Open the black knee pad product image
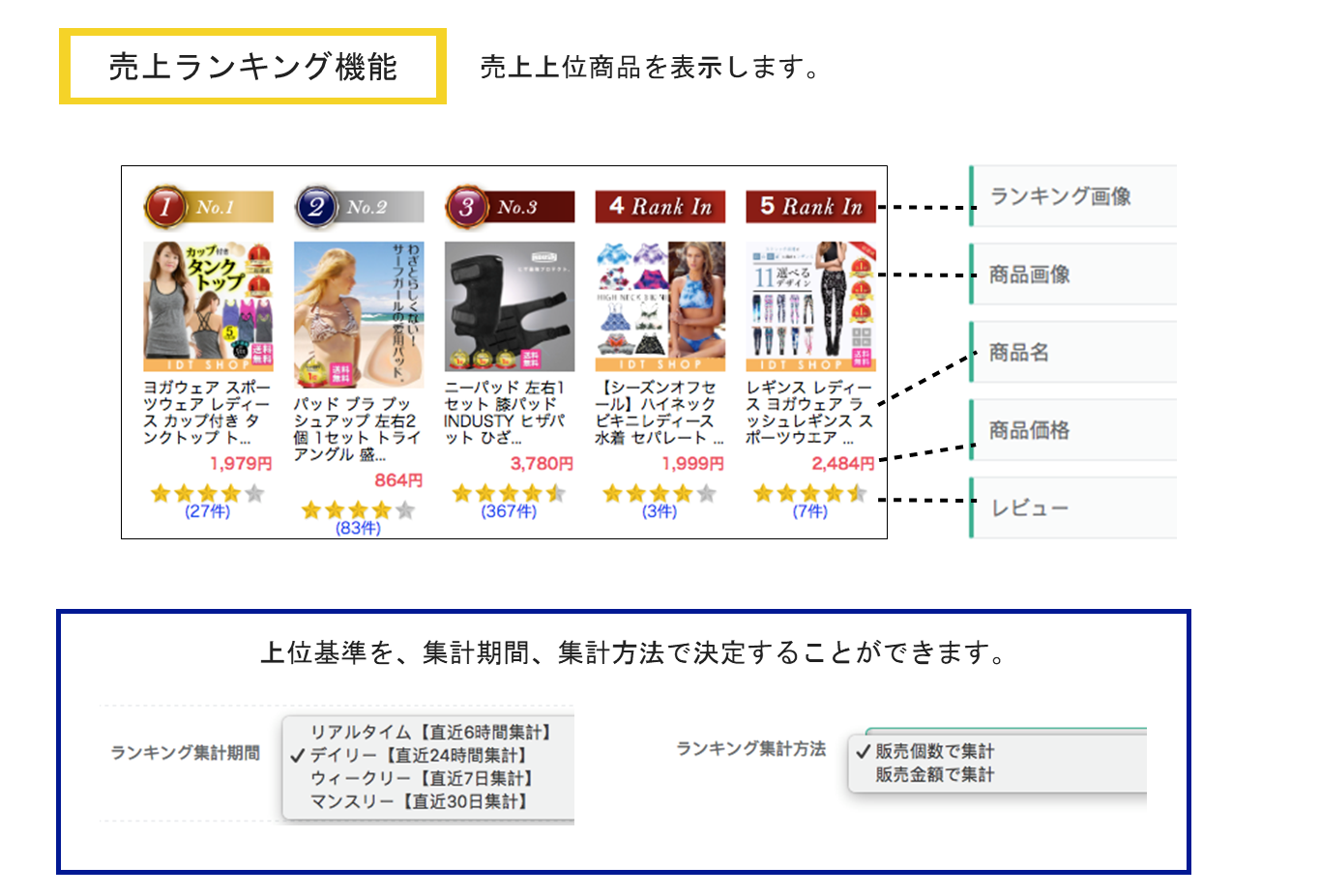The height and width of the screenshot is (896, 1320). pyautogui.click(x=510, y=306)
